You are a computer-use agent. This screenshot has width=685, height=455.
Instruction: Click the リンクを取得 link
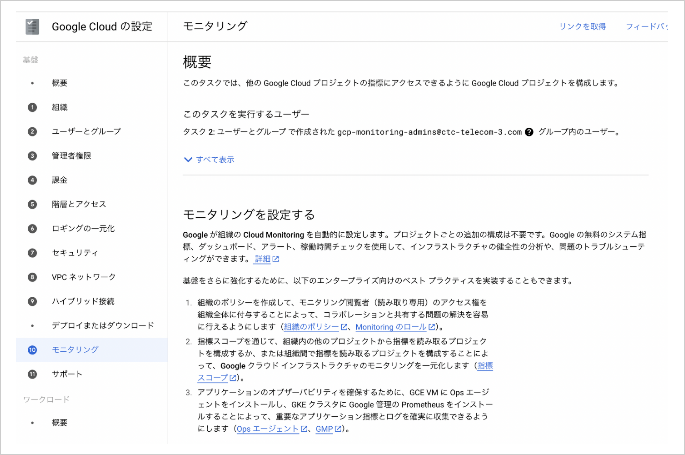click(583, 27)
